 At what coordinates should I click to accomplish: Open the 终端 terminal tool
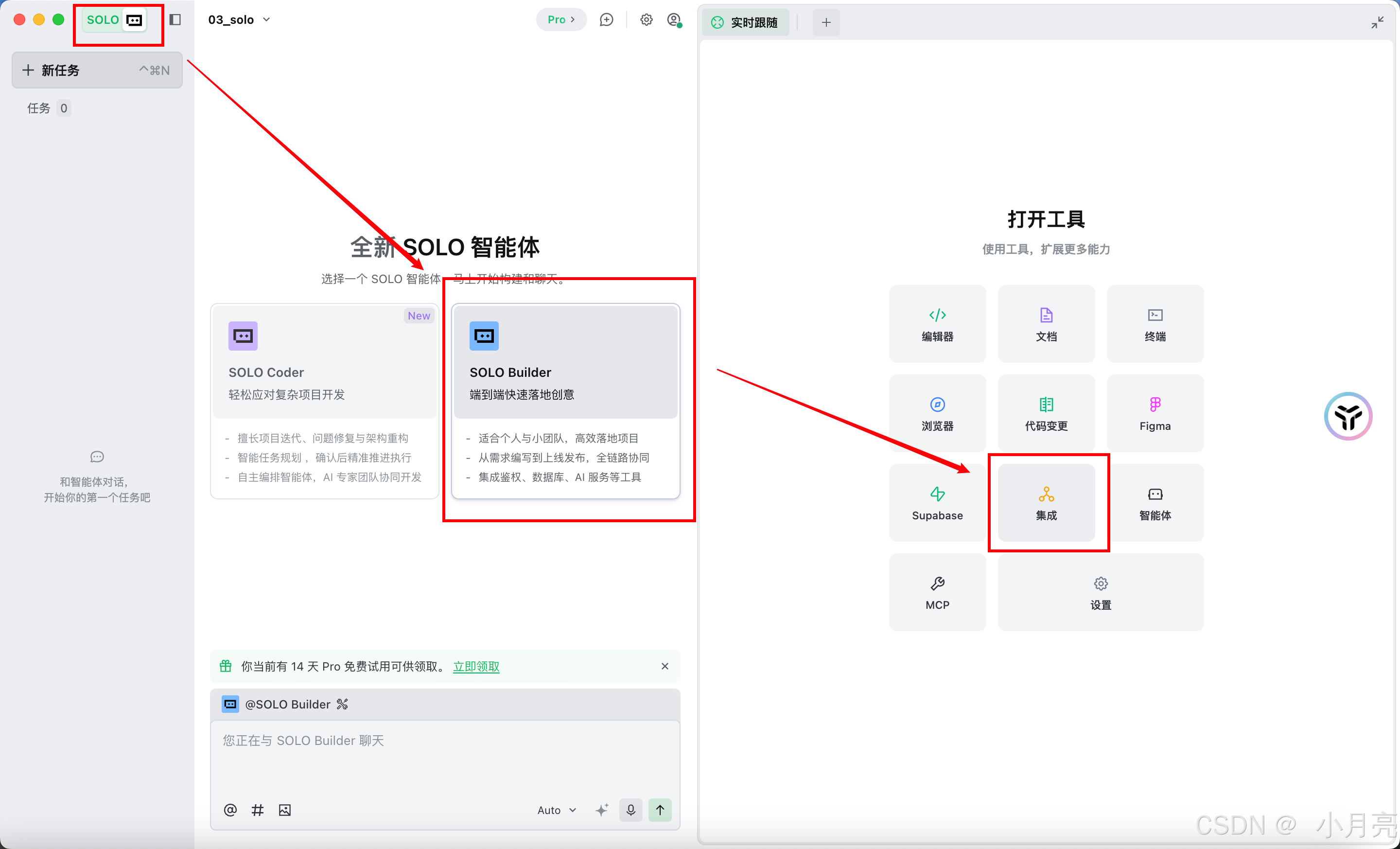[1155, 324]
